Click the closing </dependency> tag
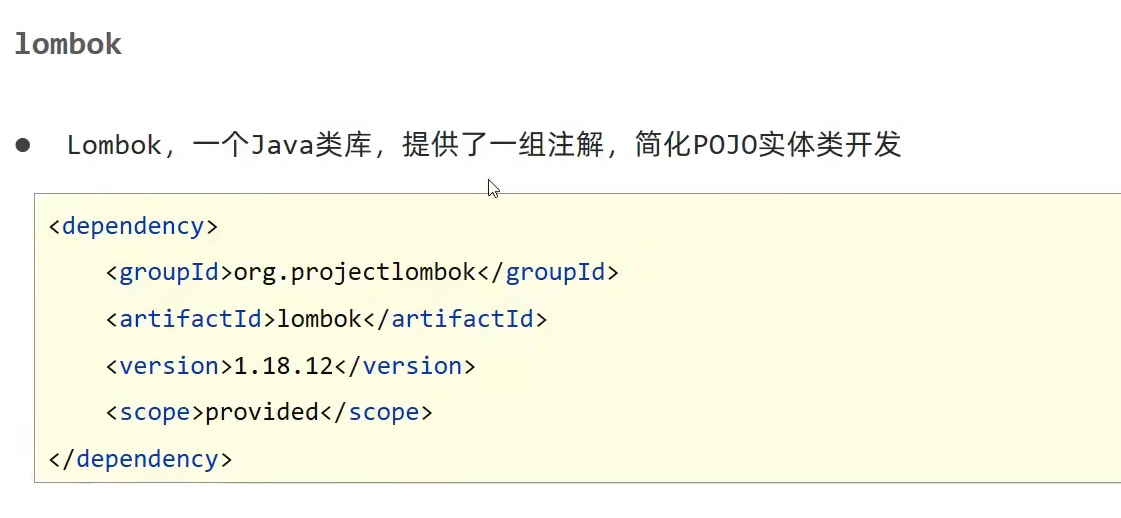 point(140,459)
